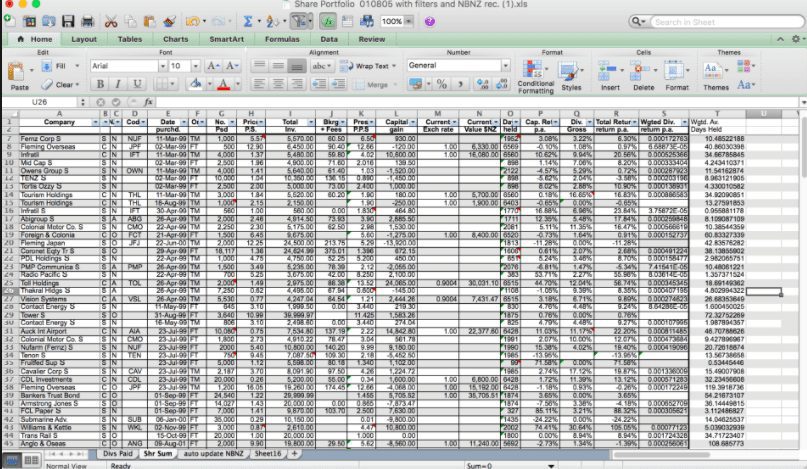Collapse the ribbon with the chevron

point(780,39)
